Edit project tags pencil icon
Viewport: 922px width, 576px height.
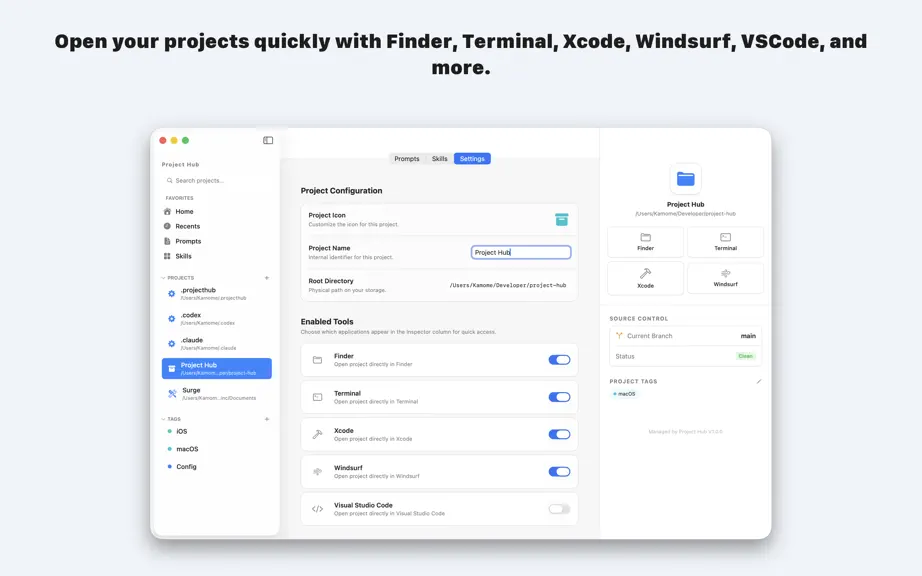pos(759,381)
